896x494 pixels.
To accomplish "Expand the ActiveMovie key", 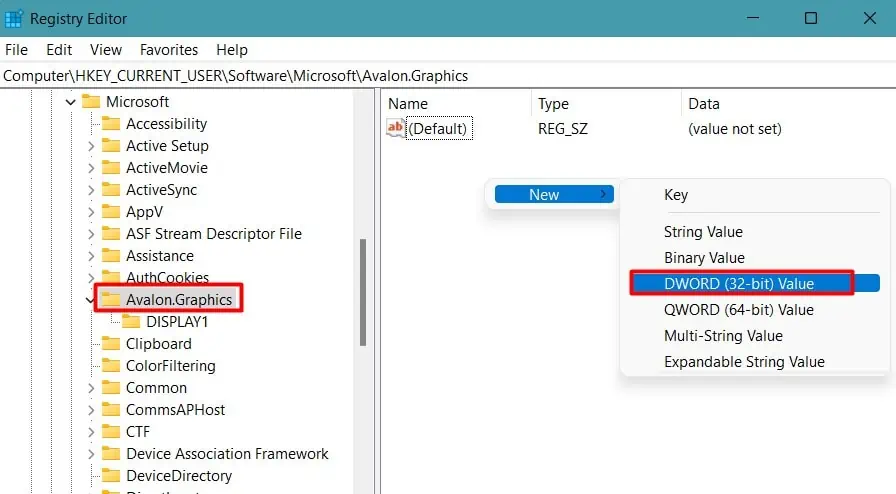I will [x=91, y=168].
